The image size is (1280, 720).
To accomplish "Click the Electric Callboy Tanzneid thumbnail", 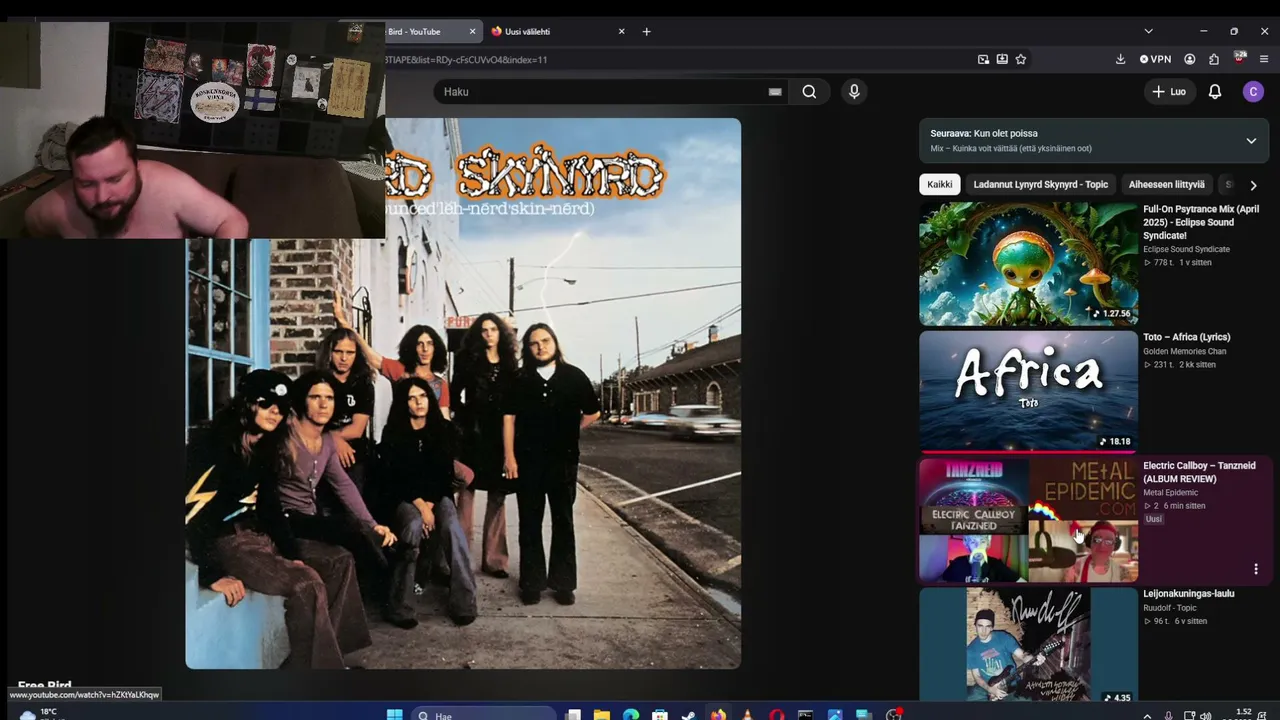I will 1028,520.
